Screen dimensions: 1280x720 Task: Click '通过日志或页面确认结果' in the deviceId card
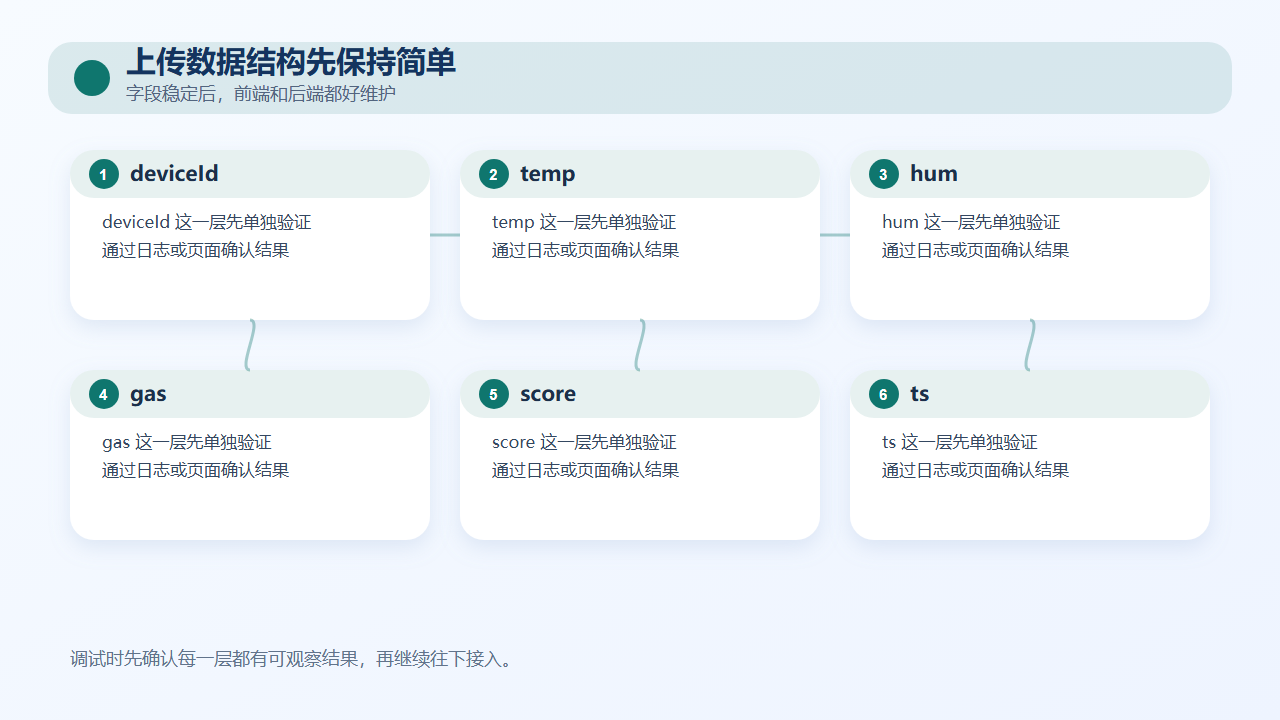pyautogui.click(x=196, y=250)
